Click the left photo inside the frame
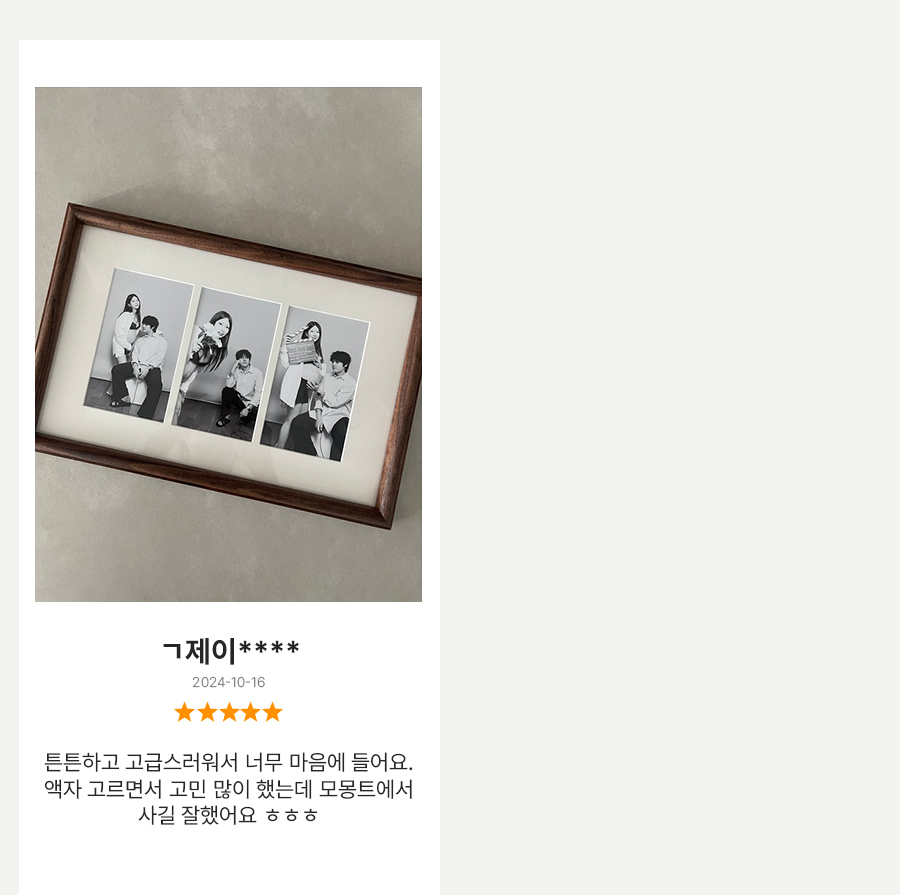 (138, 345)
